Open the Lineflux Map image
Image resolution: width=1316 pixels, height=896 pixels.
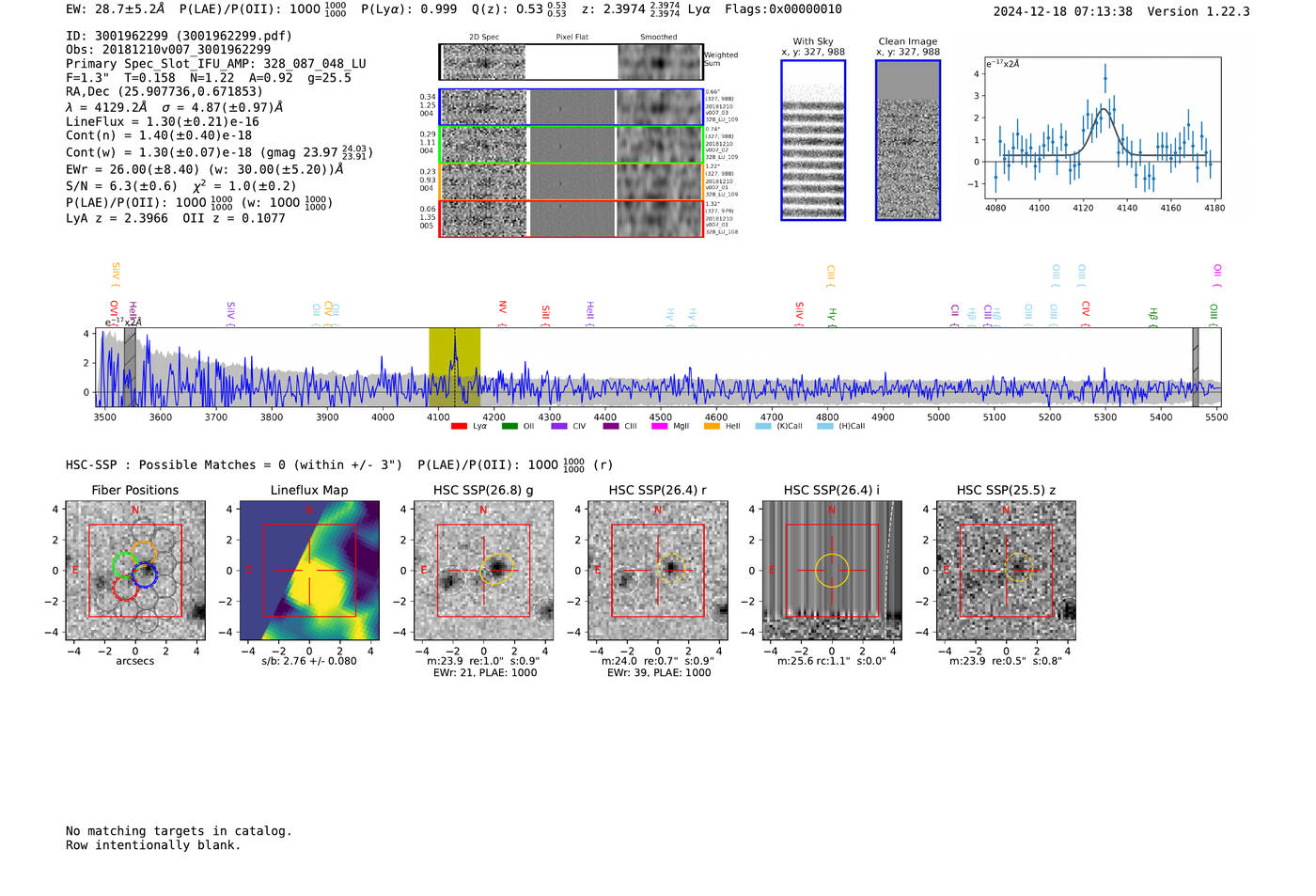pos(309,571)
